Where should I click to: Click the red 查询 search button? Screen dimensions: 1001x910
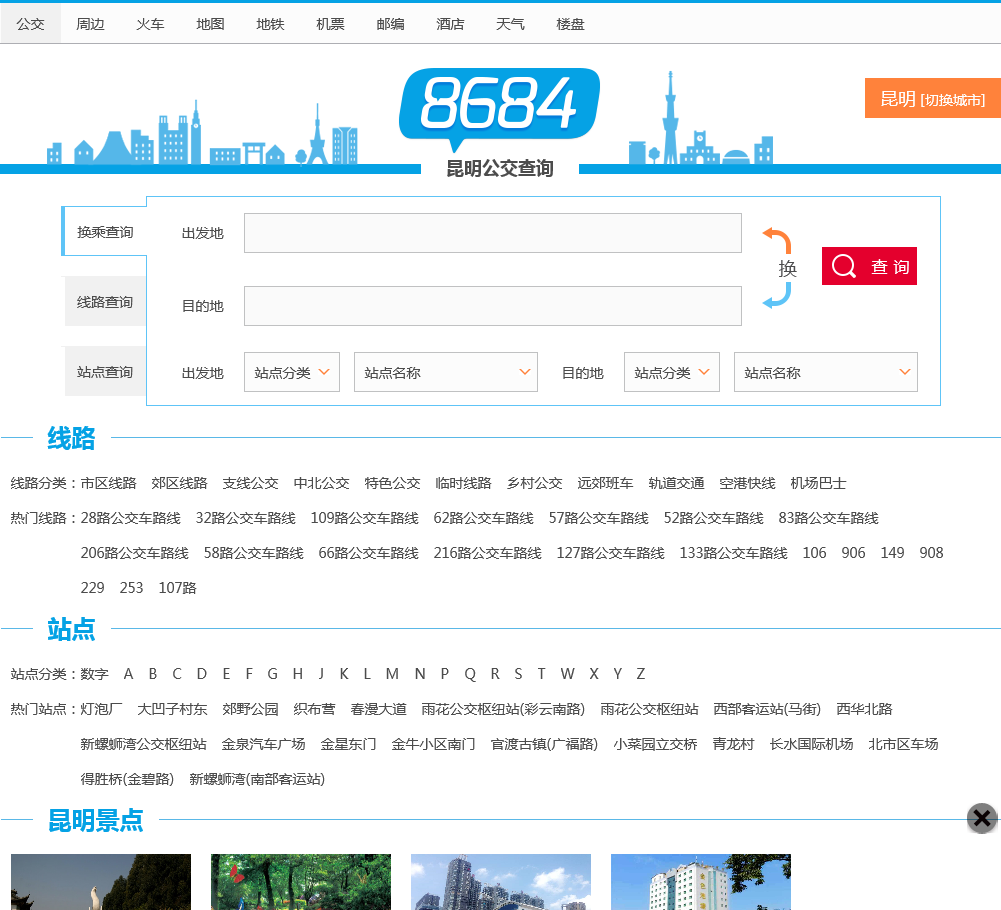pyautogui.click(x=869, y=266)
